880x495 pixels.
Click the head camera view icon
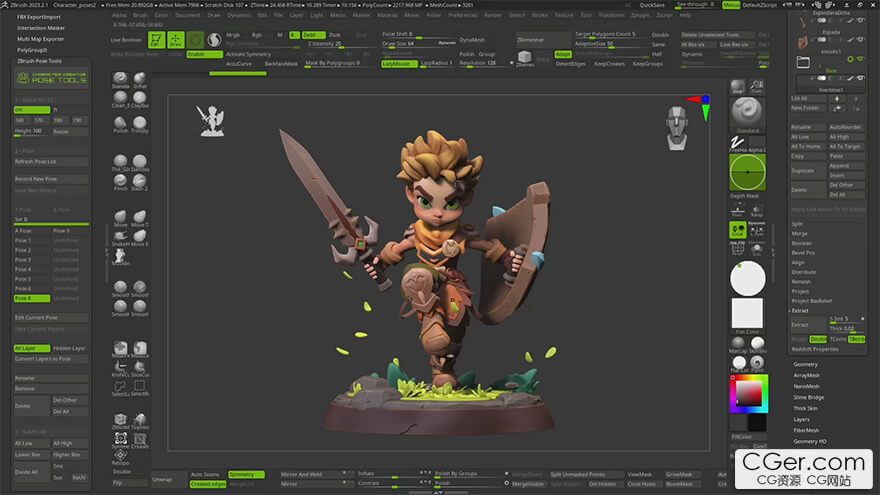coord(677,127)
